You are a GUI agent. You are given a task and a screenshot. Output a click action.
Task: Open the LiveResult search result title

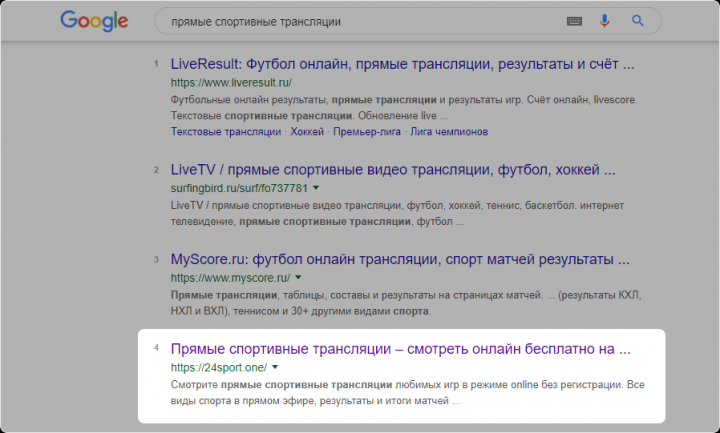[402, 64]
